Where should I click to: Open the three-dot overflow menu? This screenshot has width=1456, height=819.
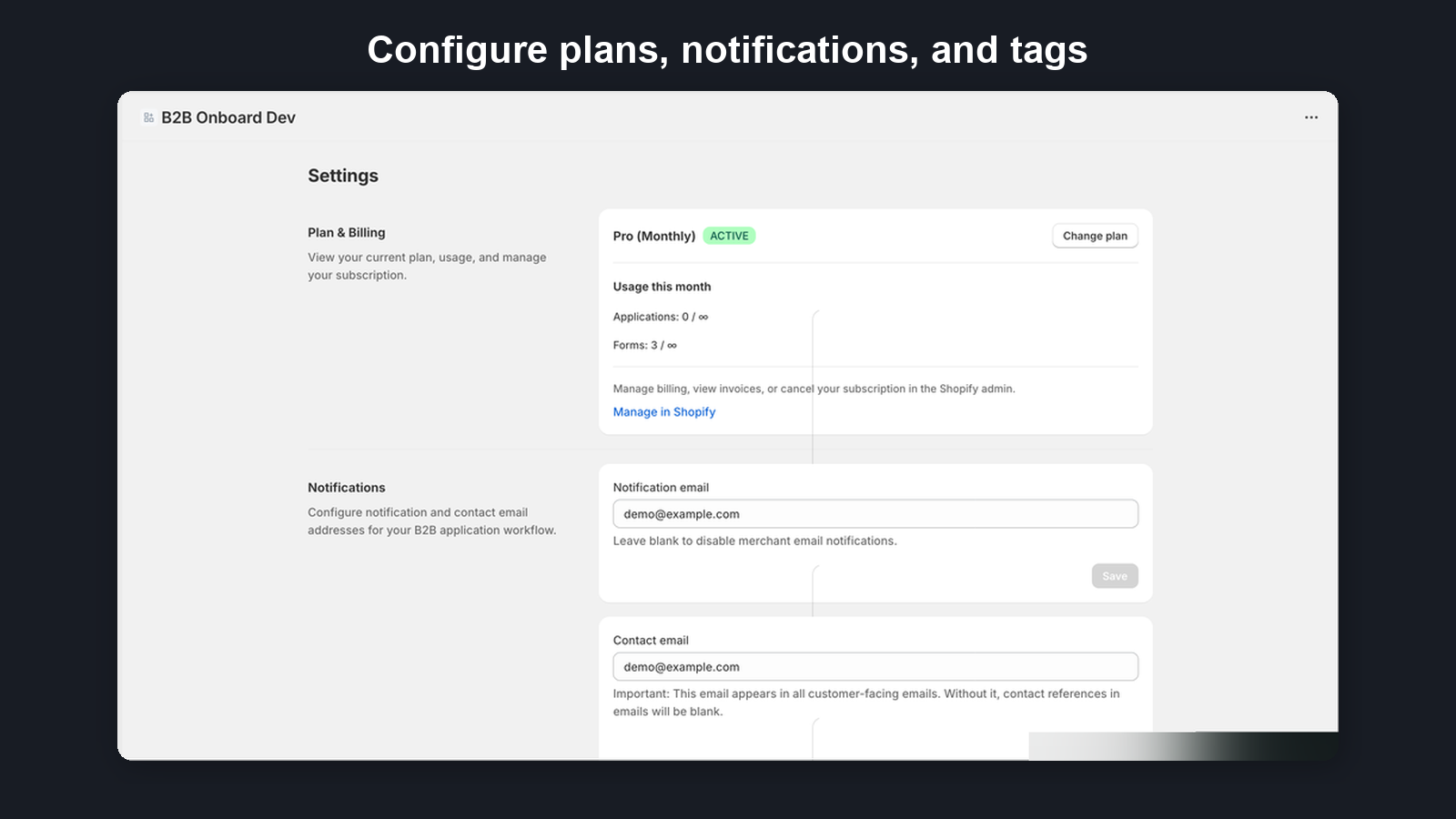(x=1310, y=116)
